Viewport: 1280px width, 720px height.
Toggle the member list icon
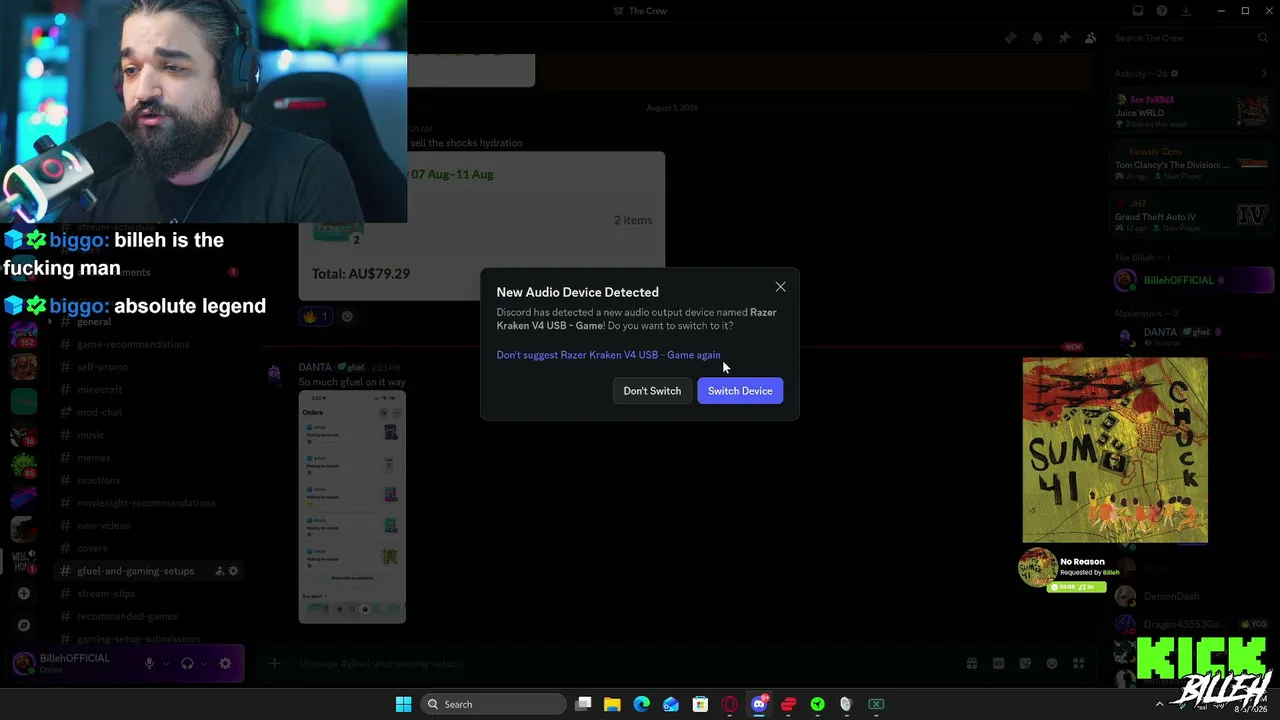tap(1090, 38)
